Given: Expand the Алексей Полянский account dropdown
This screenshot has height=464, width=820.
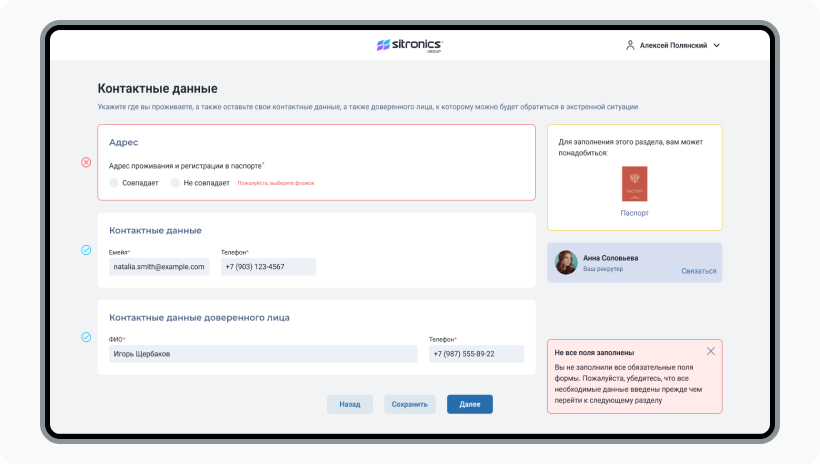Looking at the screenshot, I should [x=673, y=45].
